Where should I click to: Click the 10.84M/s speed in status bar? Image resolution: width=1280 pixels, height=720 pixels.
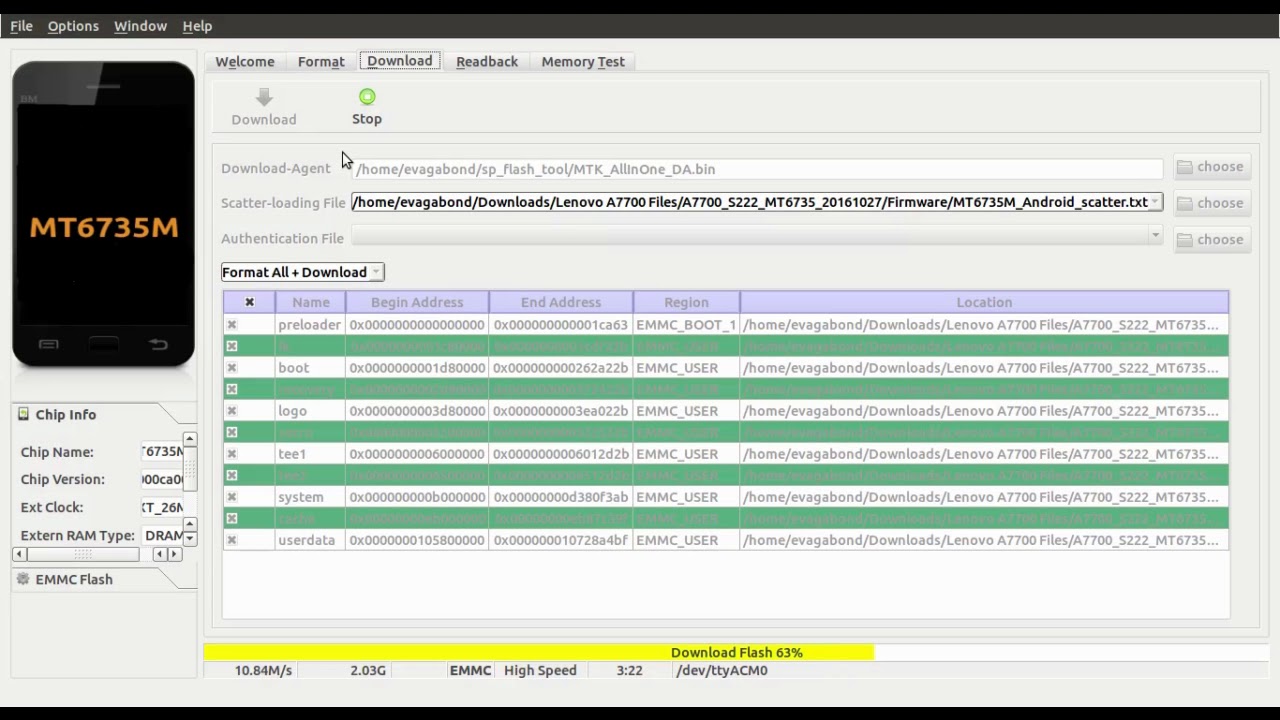click(263, 671)
